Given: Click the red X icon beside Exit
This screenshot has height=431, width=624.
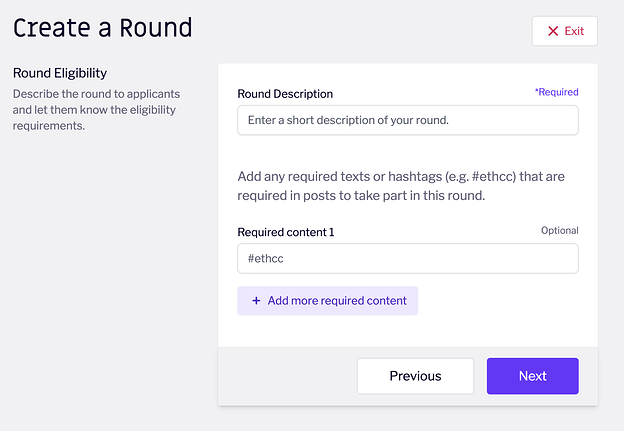Looking at the screenshot, I should point(553,31).
